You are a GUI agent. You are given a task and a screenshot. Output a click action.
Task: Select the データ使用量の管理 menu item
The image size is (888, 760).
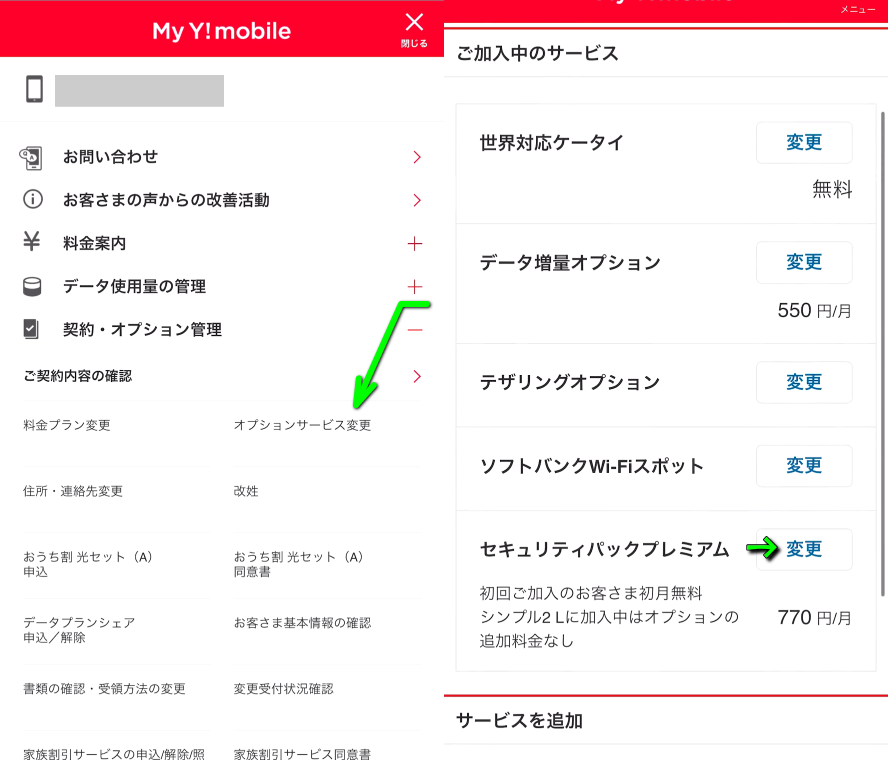[134, 287]
